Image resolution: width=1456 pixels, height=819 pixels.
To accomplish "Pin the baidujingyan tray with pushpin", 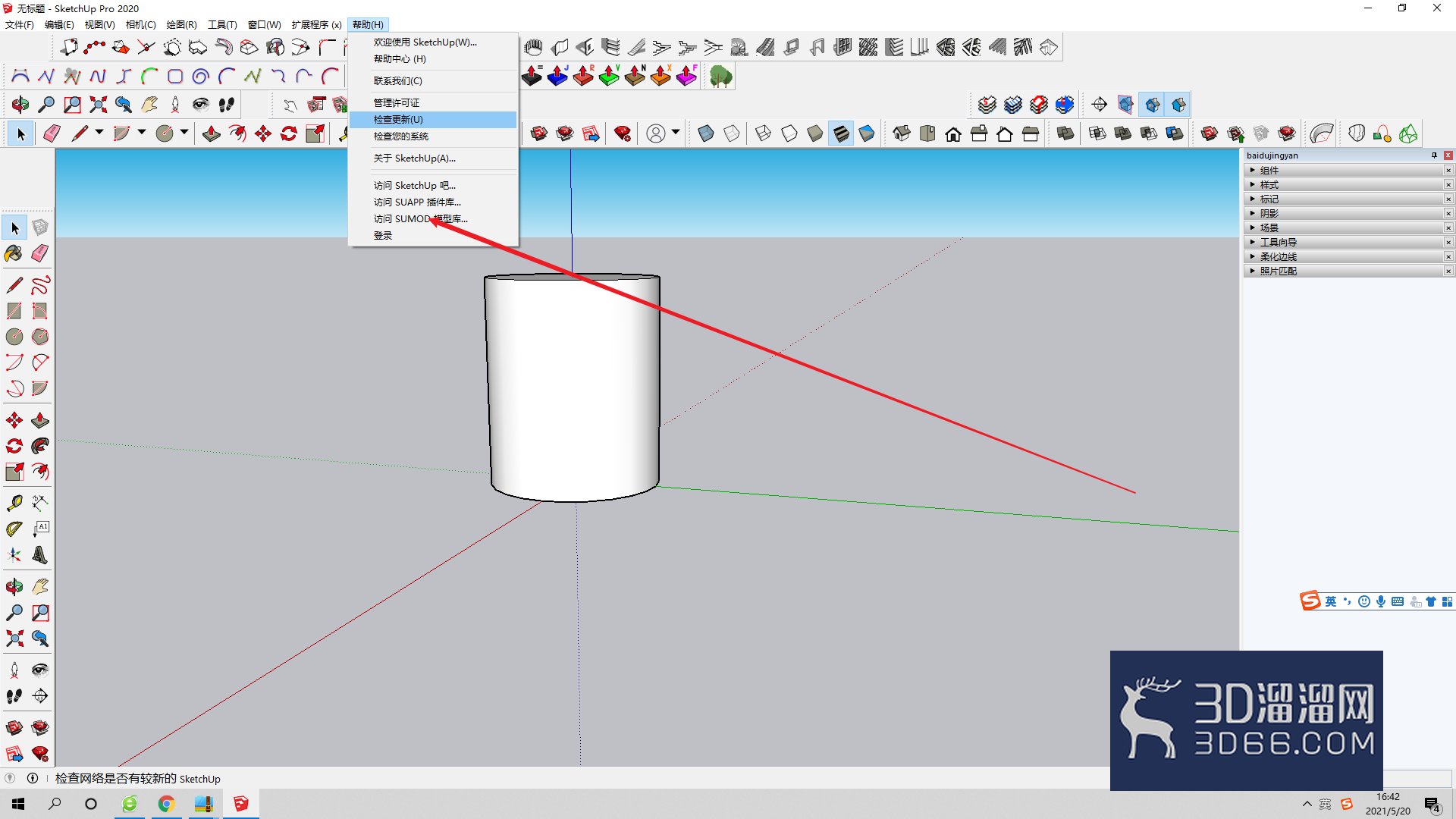I will coord(1434,155).
